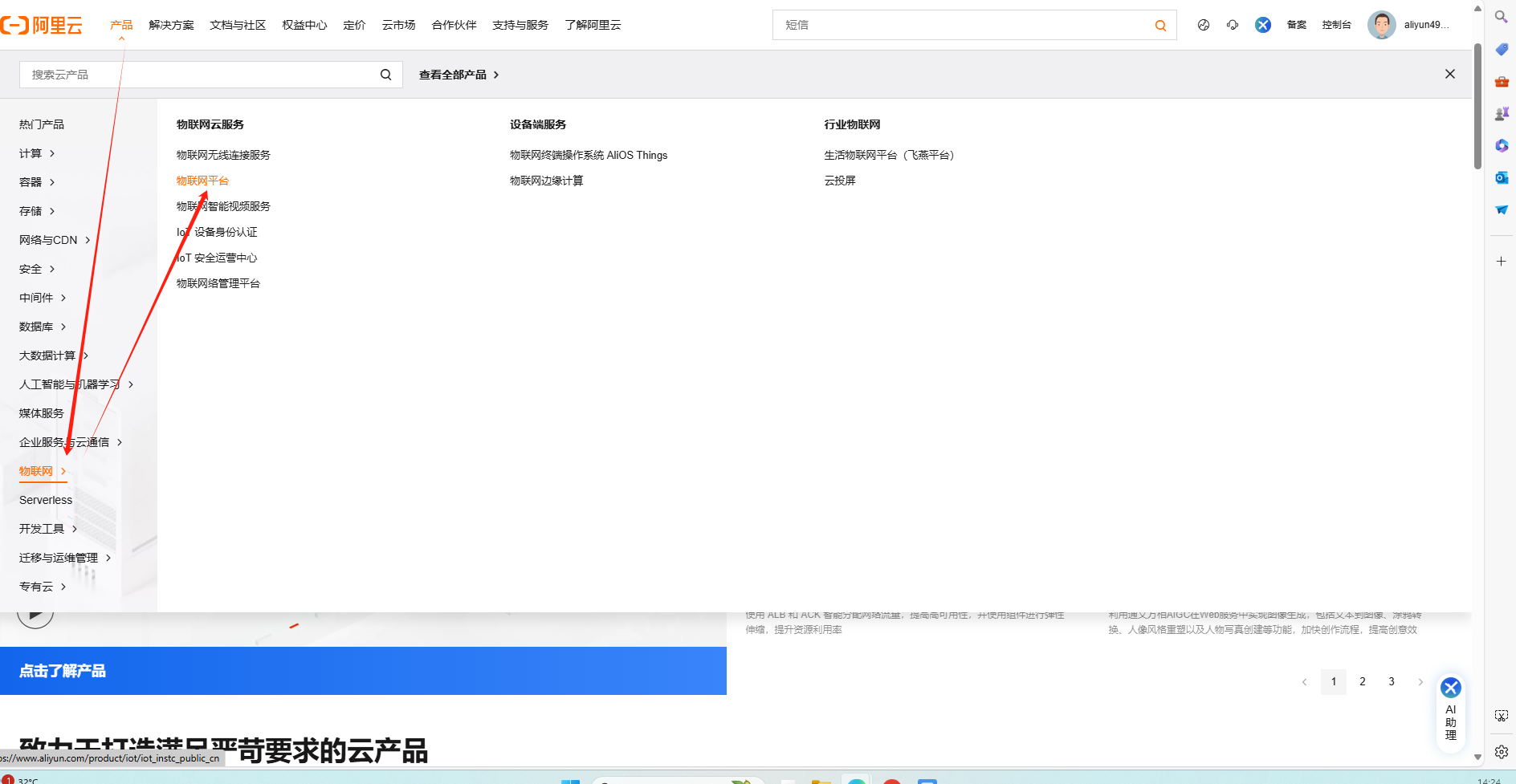Click the Aliyun logo in header
The width and height of the screenshot is (1516, 784).
42,25
